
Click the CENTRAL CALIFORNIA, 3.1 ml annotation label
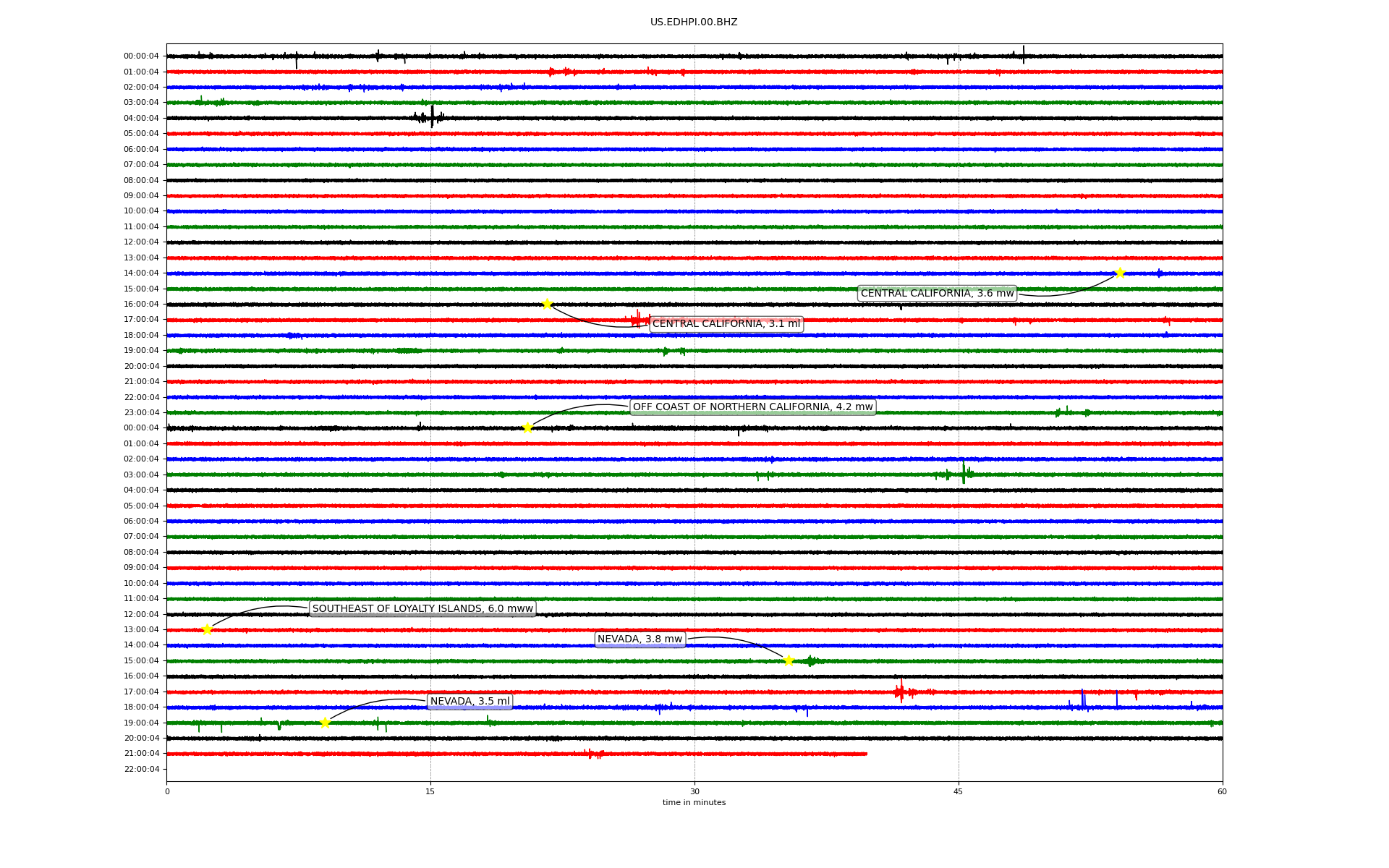pos(726,324)
